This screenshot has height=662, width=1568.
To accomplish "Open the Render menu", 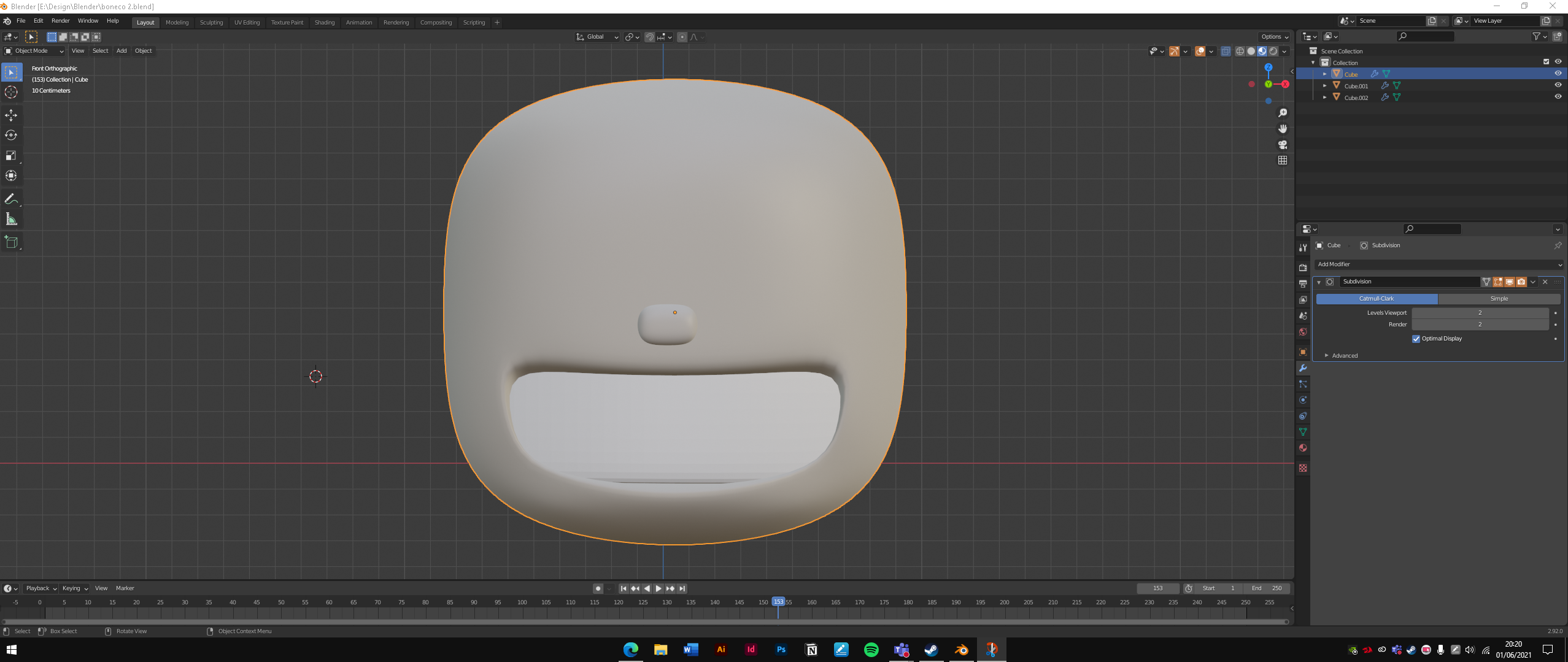I will tap(61, 21).
